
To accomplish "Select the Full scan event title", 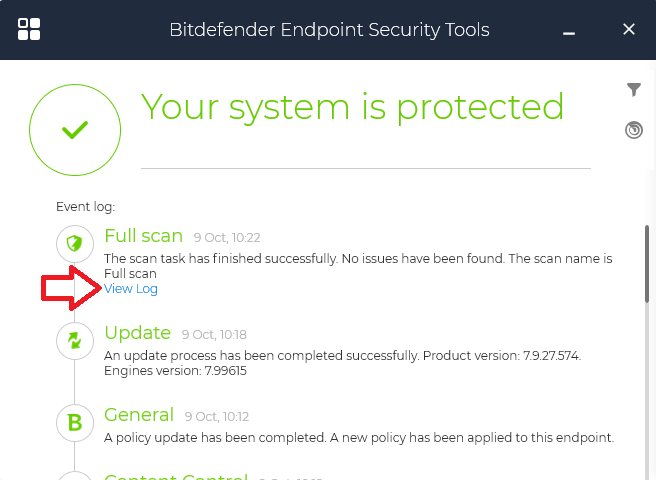I will tap(143, 236).
